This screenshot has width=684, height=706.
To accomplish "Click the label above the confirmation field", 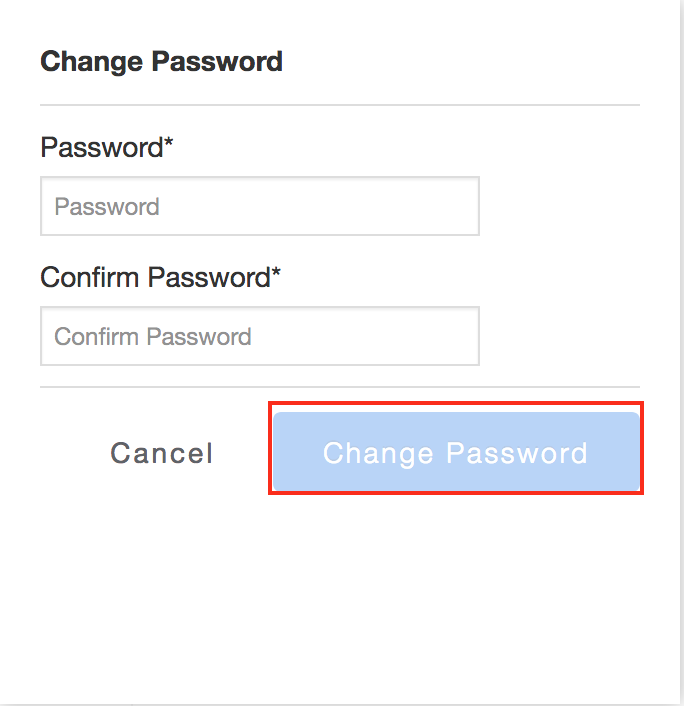I will pyautogui.click(x=160, y=277).
